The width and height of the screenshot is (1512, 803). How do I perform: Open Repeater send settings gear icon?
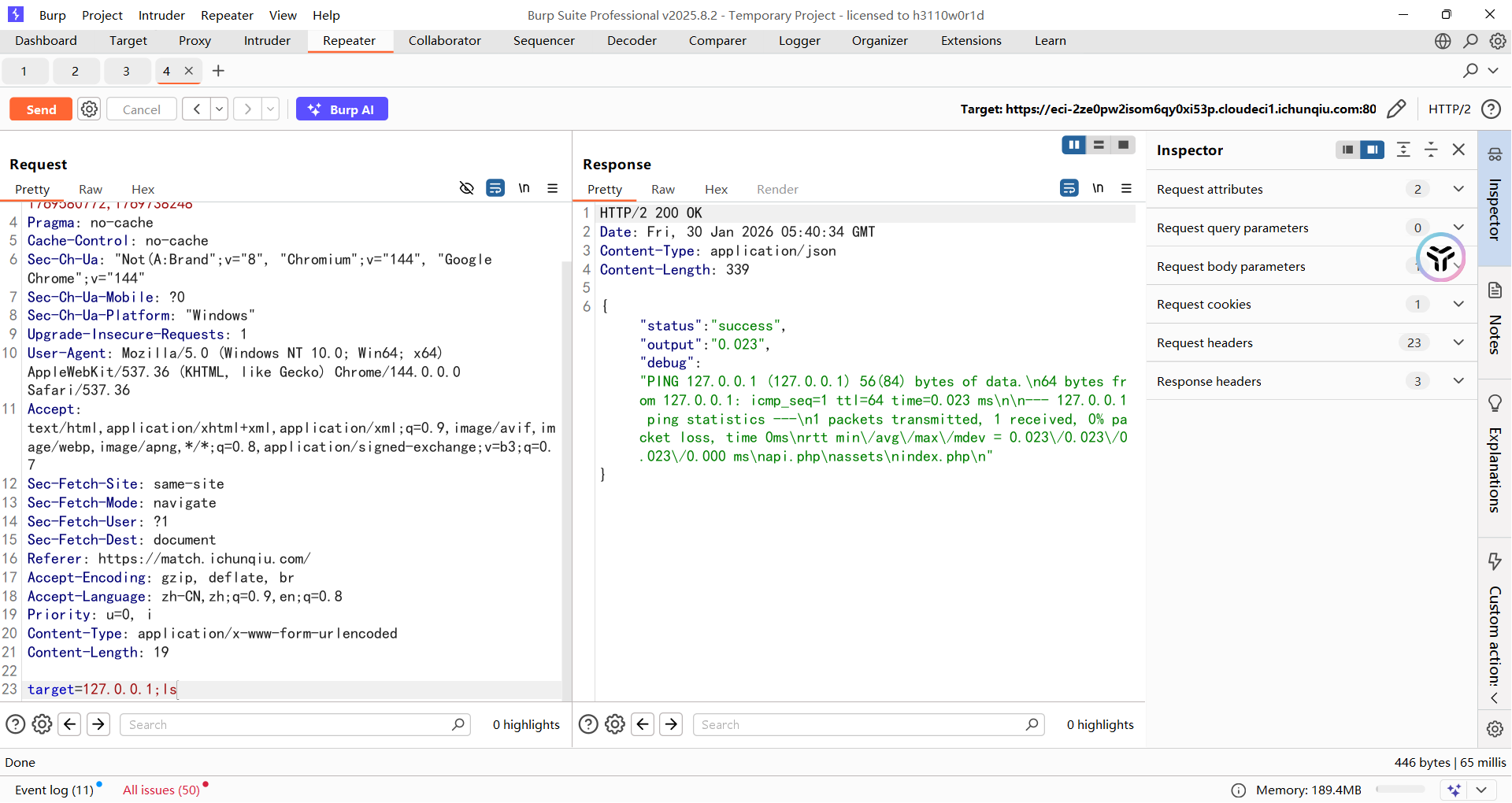(x=90, y=109)
